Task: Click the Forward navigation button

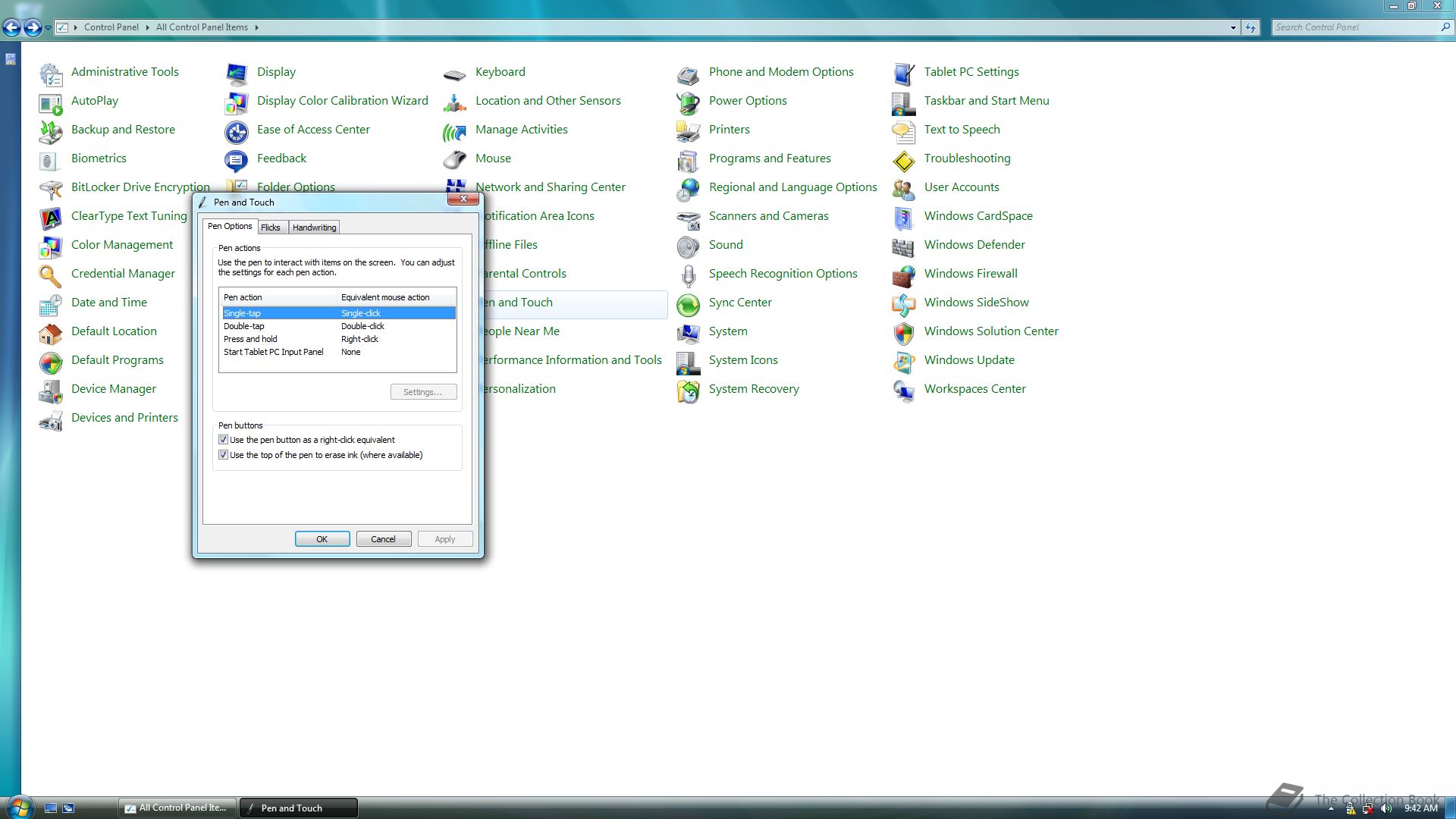Action: pos(33,28)
